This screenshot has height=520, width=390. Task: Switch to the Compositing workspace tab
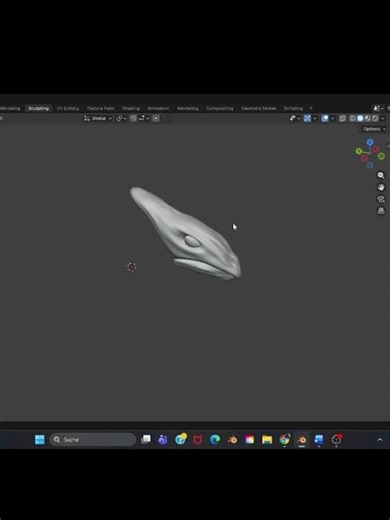point(220,108)
